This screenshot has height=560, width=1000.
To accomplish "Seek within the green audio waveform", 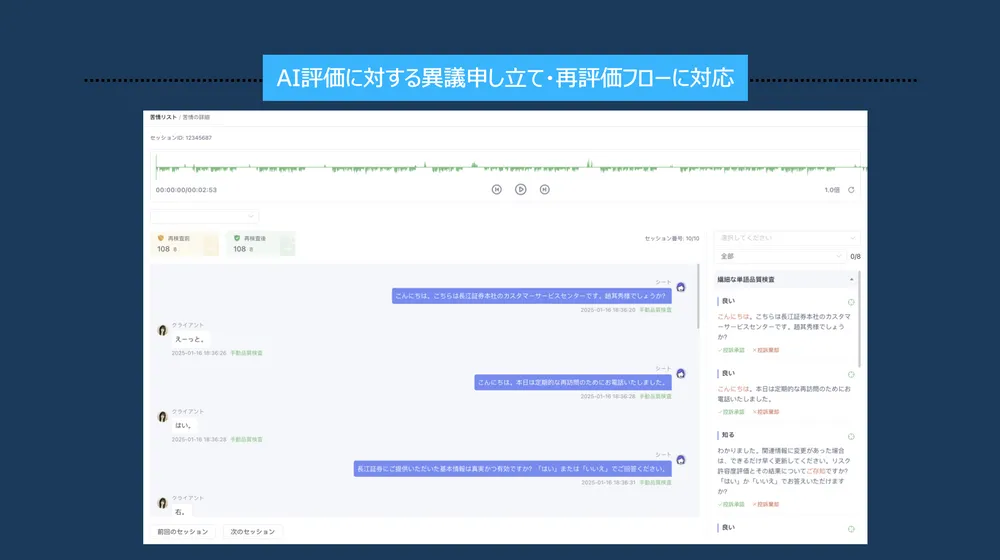I will coord(510,168).
